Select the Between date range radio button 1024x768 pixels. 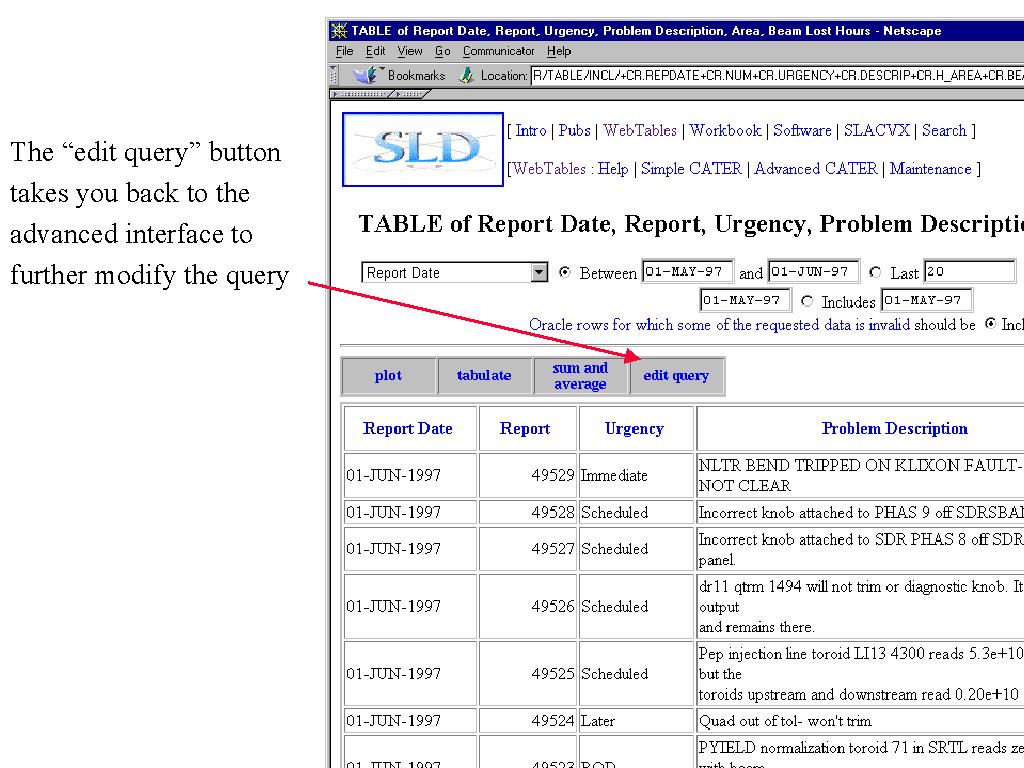tap(565, 272)
